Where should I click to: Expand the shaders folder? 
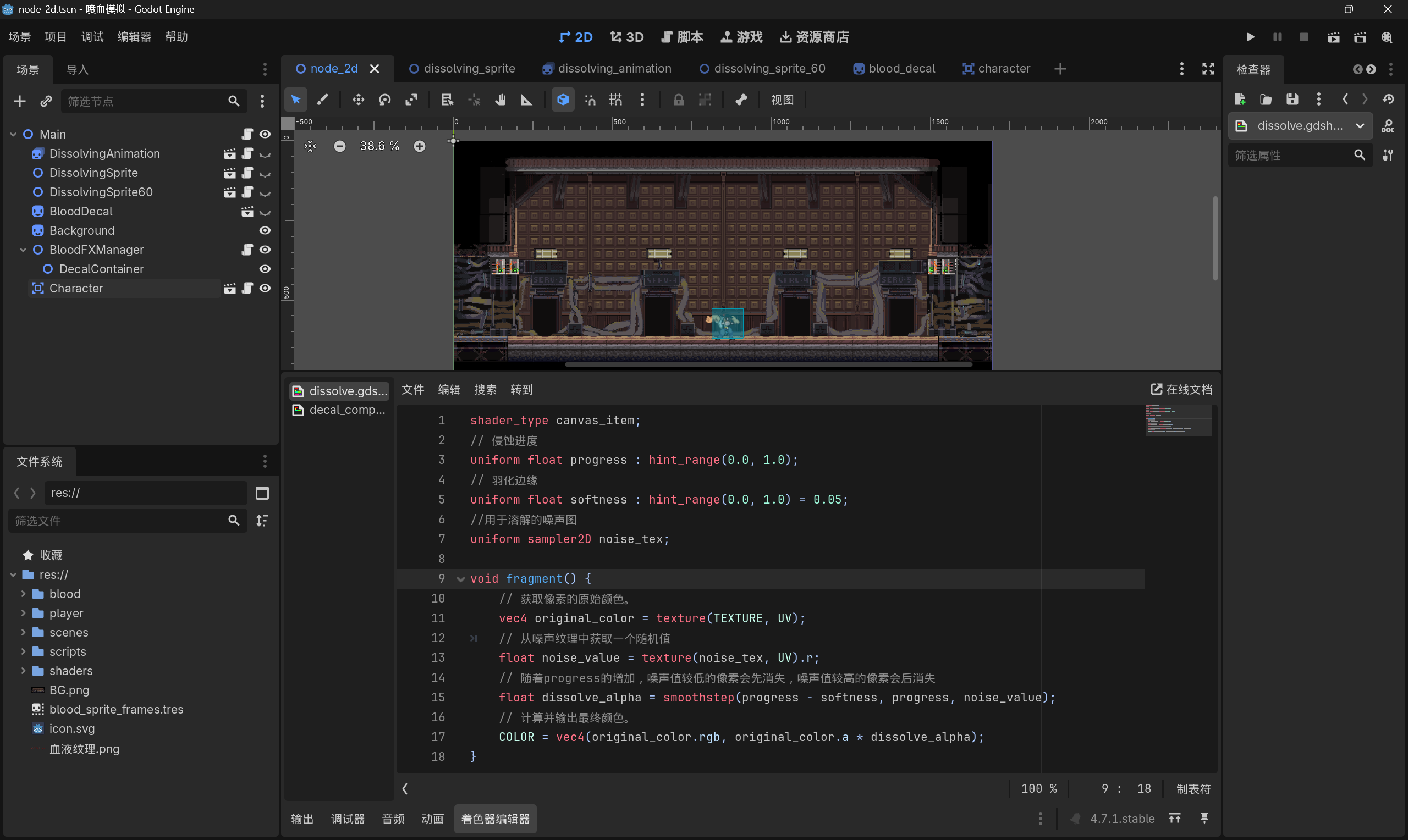tap(23, 671)
